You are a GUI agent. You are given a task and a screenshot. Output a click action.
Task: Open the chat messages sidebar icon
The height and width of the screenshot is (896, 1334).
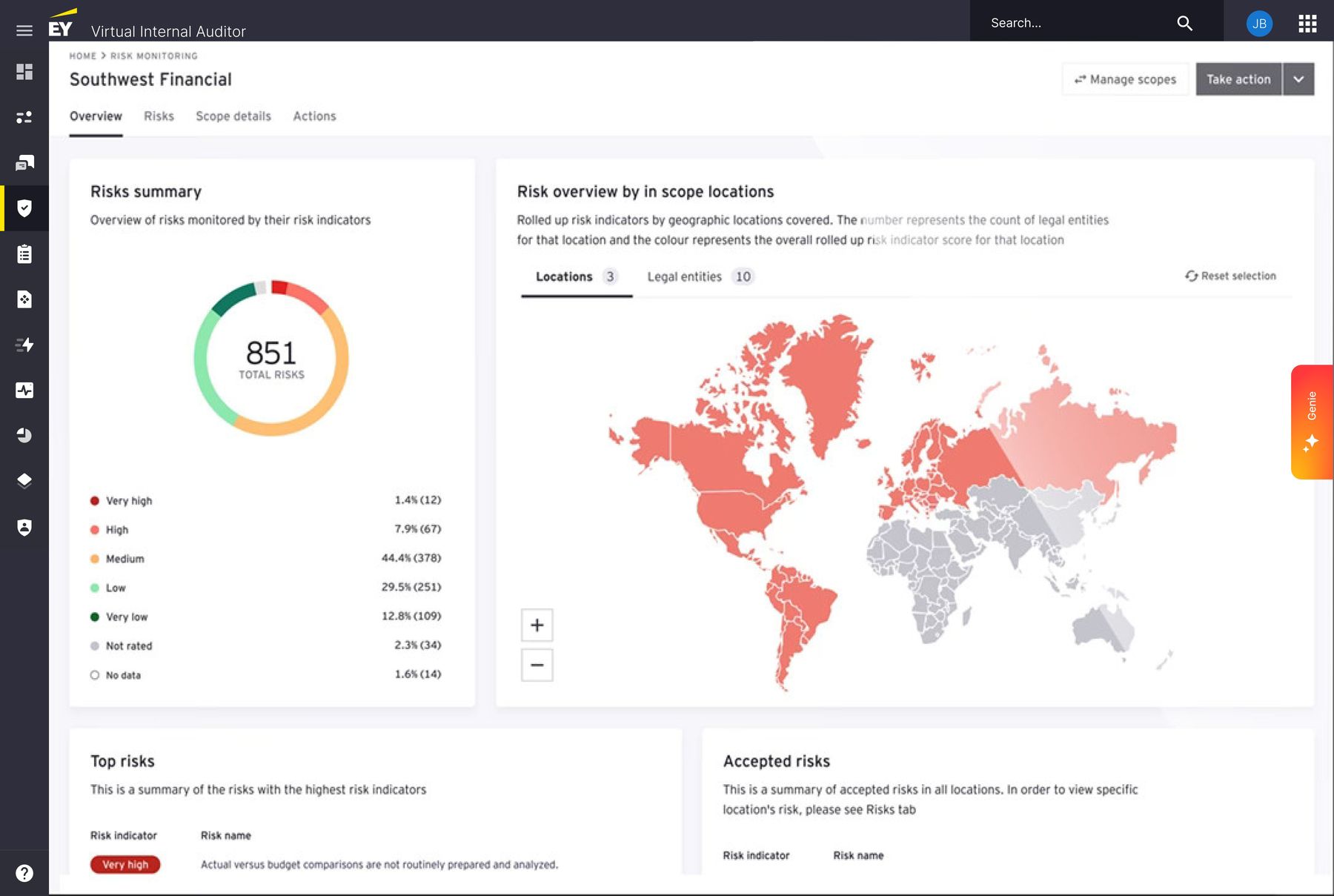point(24,163)
